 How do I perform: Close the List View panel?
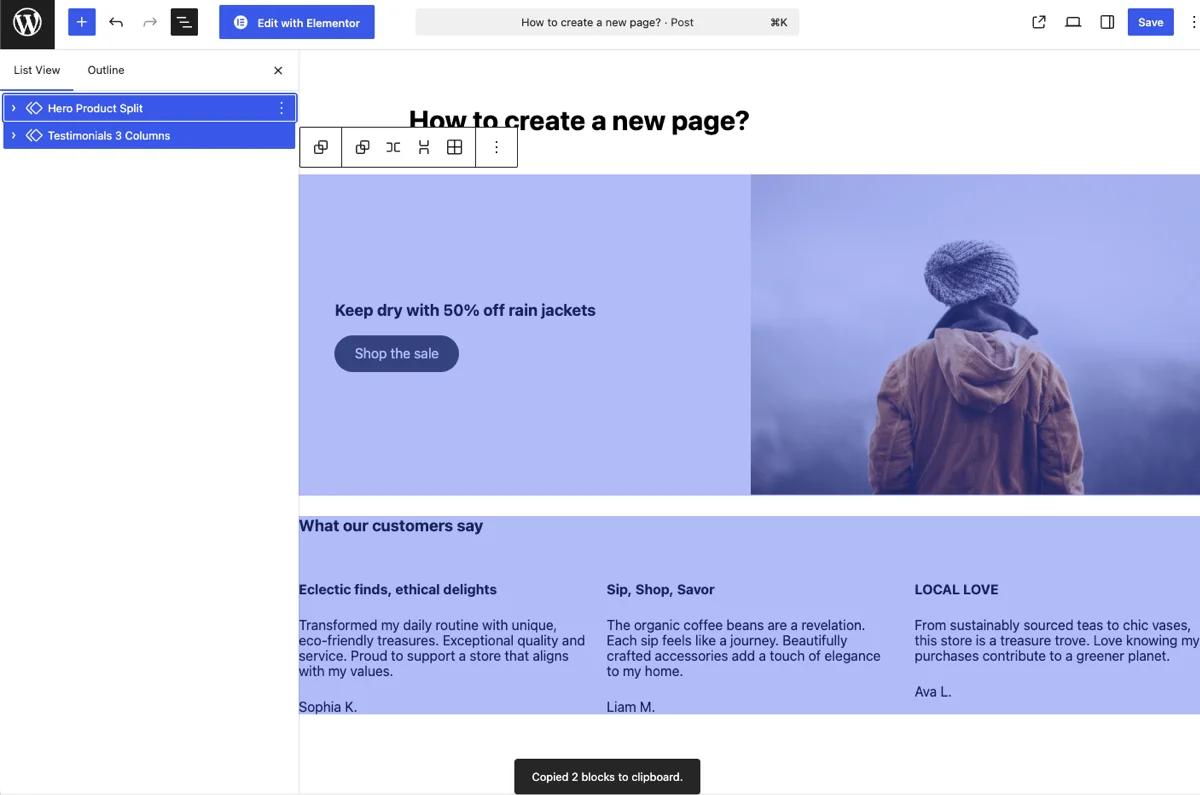(x=278, y=70)
